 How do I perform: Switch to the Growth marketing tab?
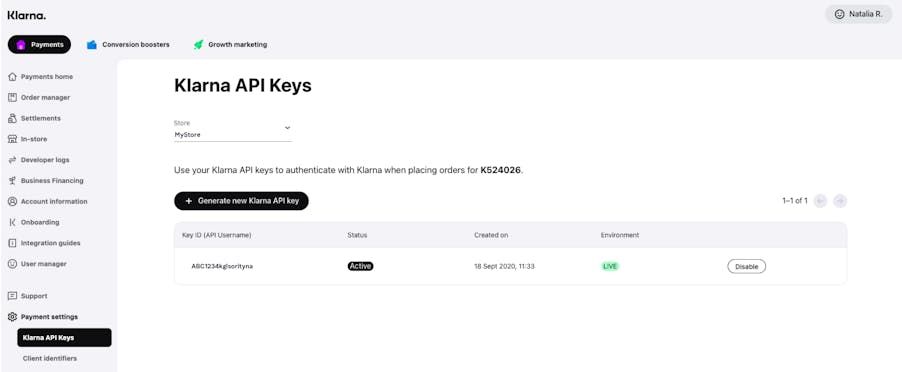(231, 44)
